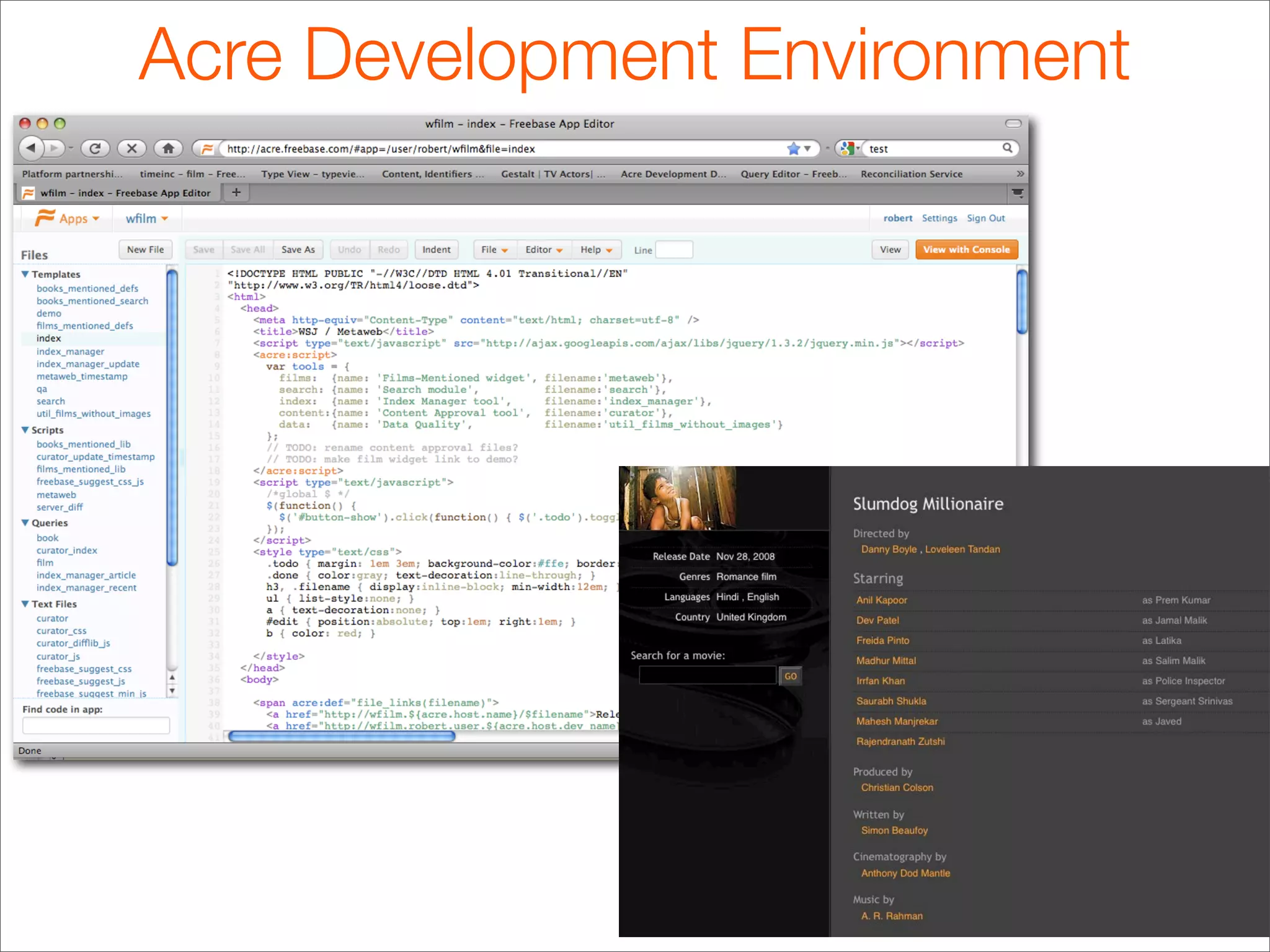The height and width of the screenshot is (952, 1270).
Task: Click the View with Console button
Action: point(966,250)
